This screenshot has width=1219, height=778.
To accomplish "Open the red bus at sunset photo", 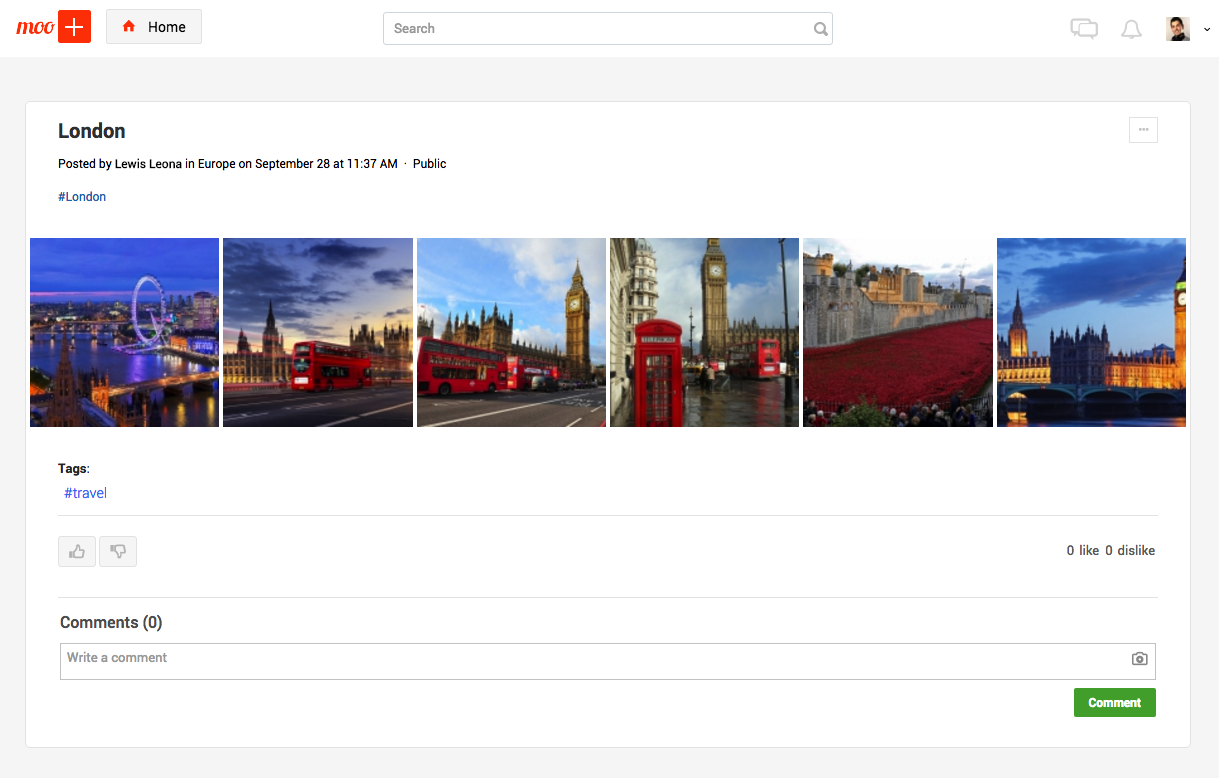I will pyautogui.click(x=318, y=332).
